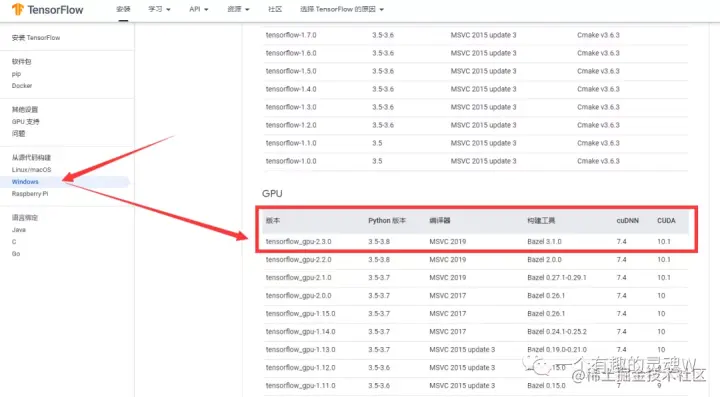
Task: Select the tensorflow-1.5.0 cell
Action: point(291,71)
